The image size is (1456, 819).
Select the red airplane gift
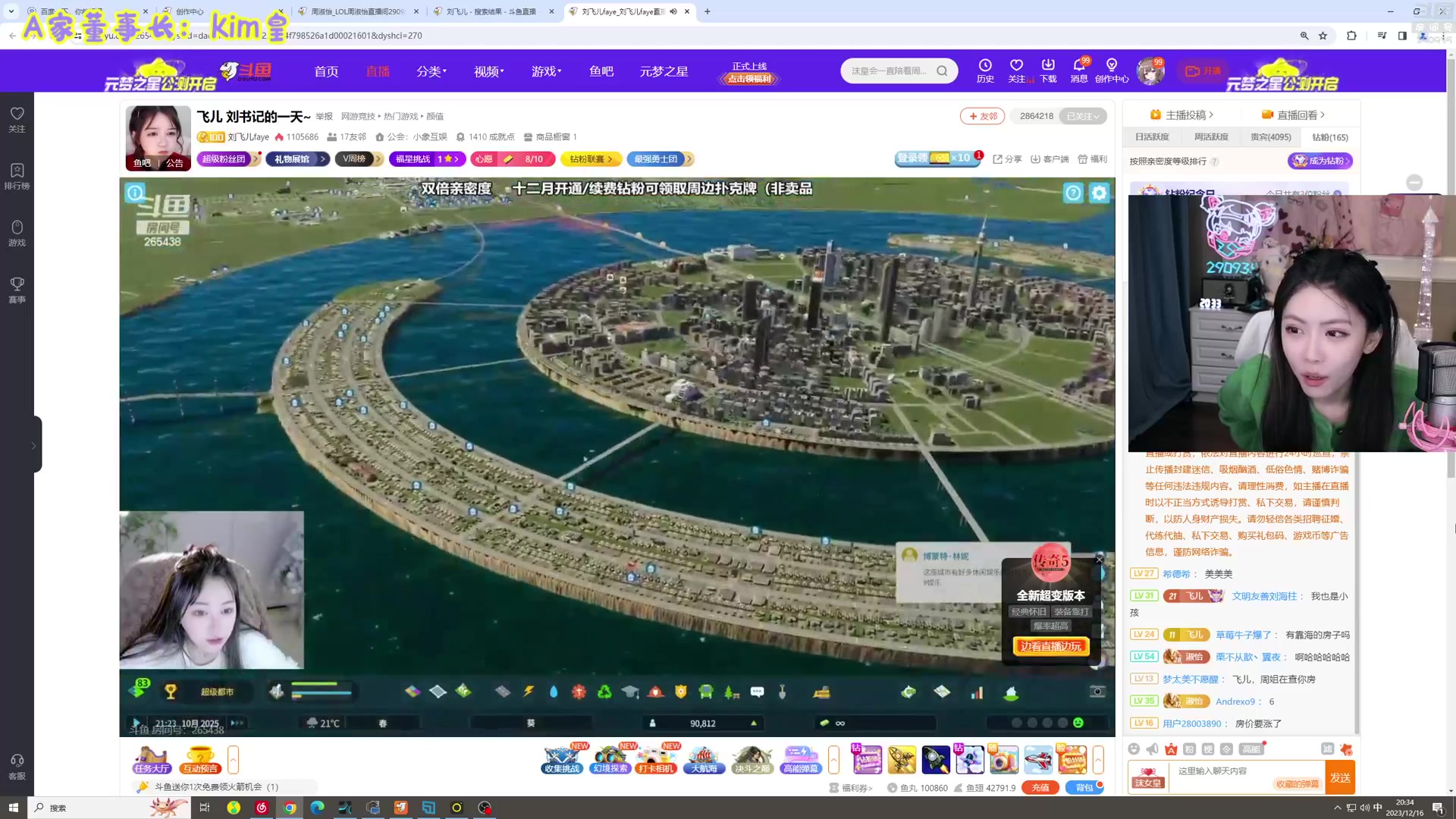1038,759
